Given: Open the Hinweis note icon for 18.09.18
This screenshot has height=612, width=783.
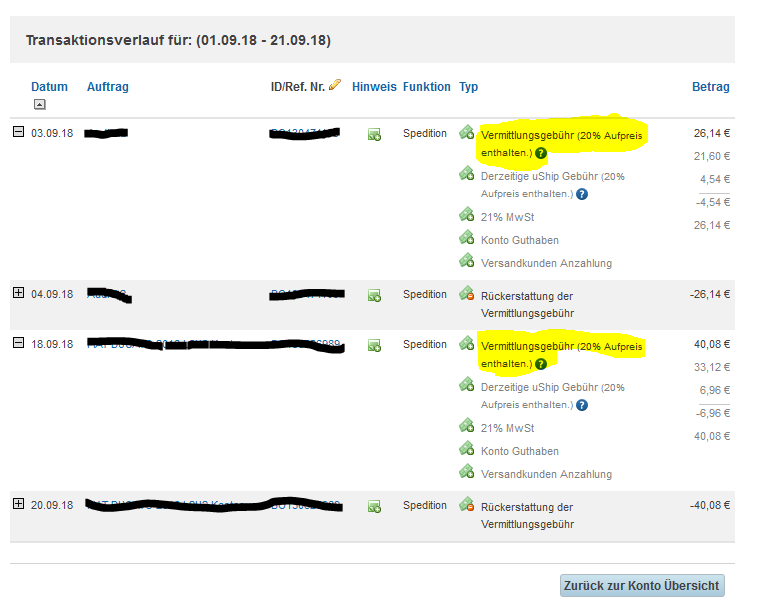Looking at the screenshot, I should [x=374, y=345].
